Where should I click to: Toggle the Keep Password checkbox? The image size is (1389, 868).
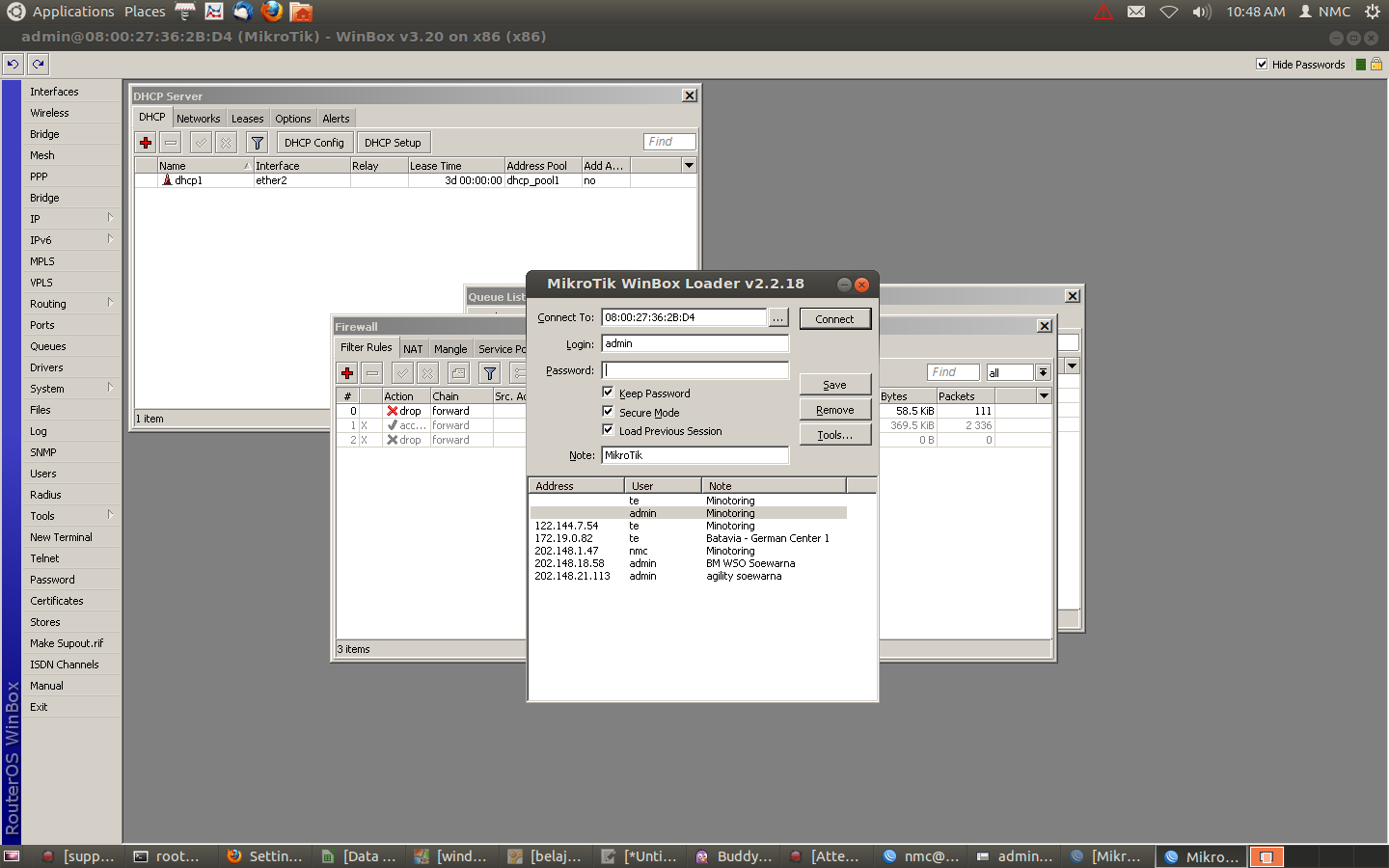pyautogui.click(x=608, y=393)
